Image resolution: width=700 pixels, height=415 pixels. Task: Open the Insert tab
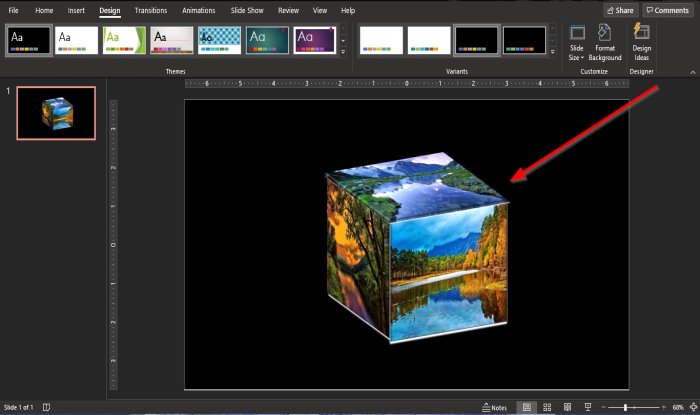pyautogui.click(x=76, y=10)
